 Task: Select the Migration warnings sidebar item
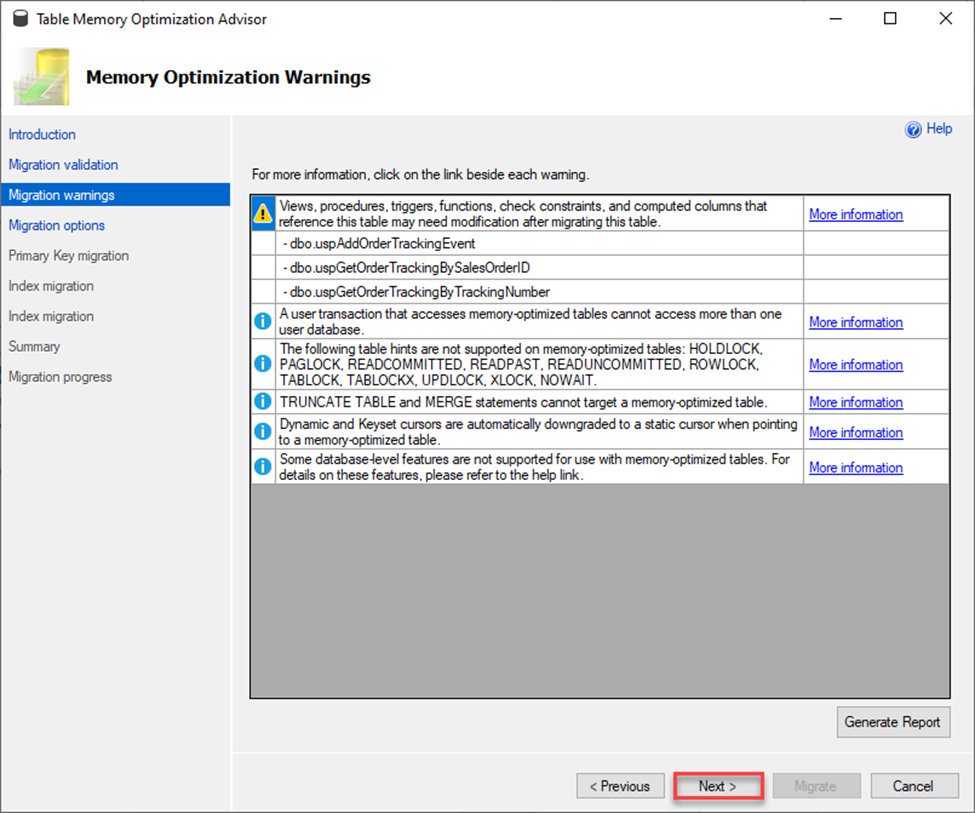click(x=116, y=195)
